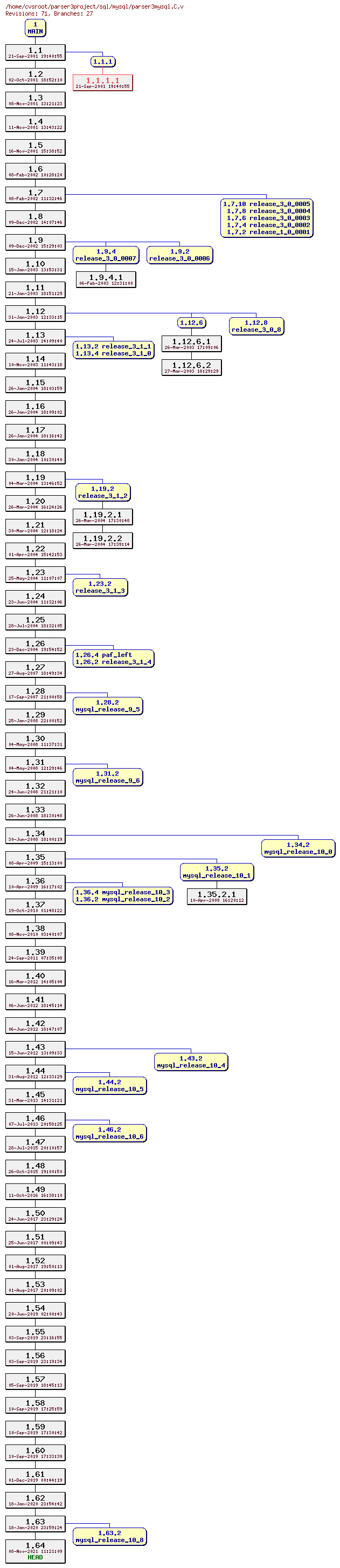
Task: Click revision 1.54 box
Action: coord(35,1311)
